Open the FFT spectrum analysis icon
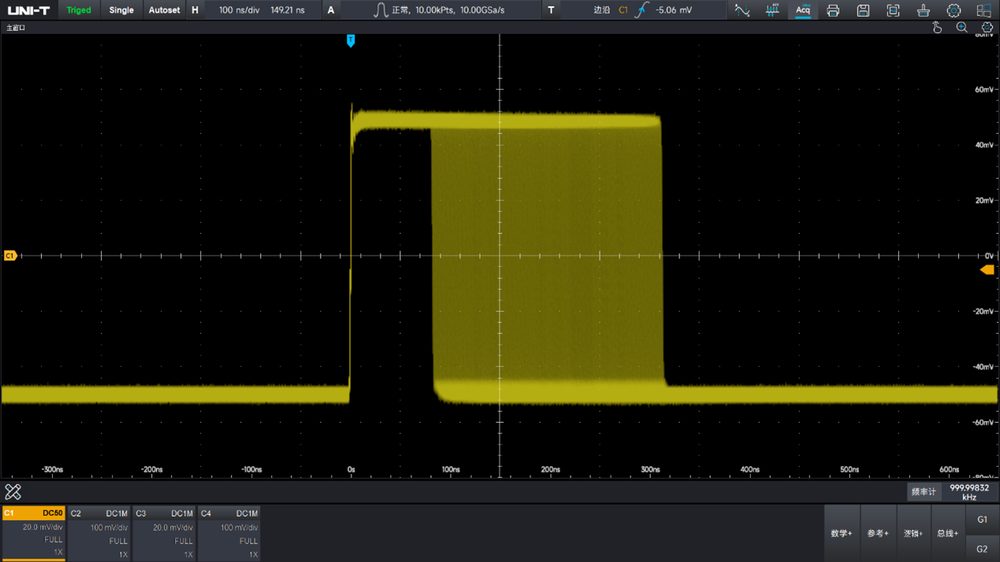Image resolution: width=1000 pixels, height=562 pixels. (x=772, y=10)
